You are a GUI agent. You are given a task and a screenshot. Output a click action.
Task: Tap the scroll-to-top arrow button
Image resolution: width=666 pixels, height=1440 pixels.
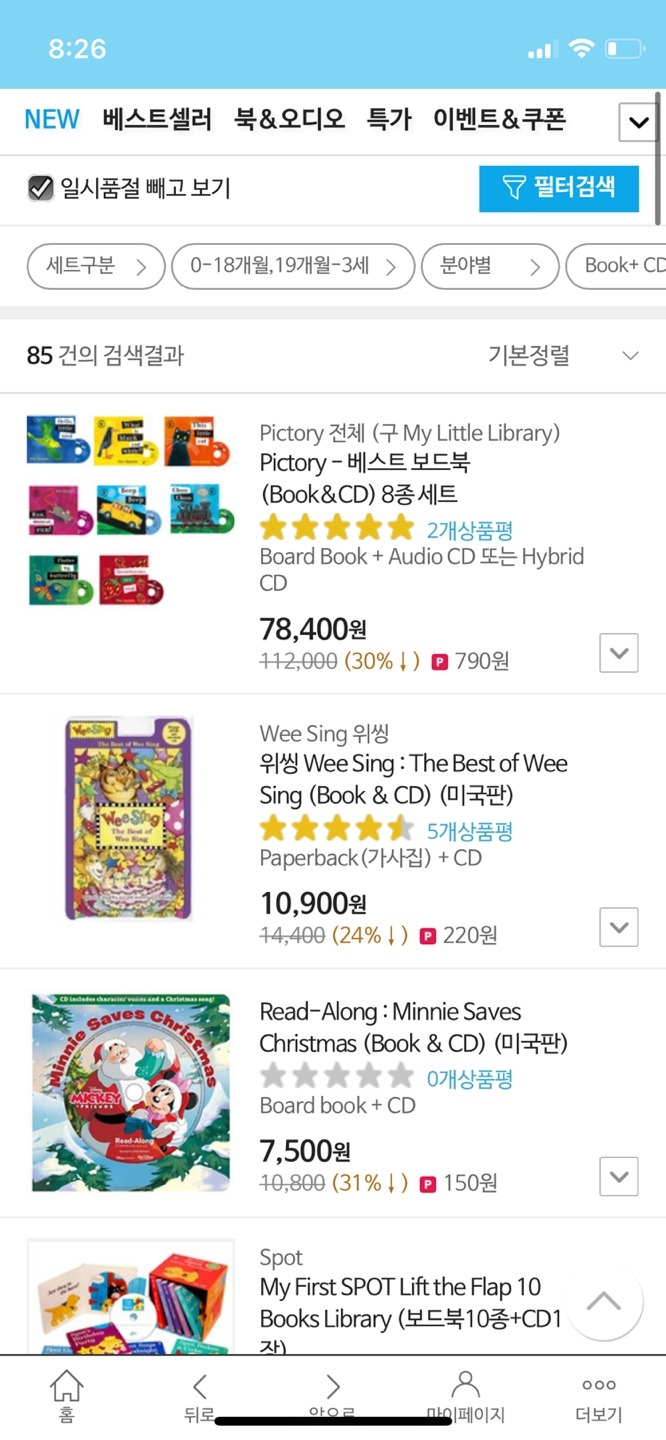[604, 1302]
